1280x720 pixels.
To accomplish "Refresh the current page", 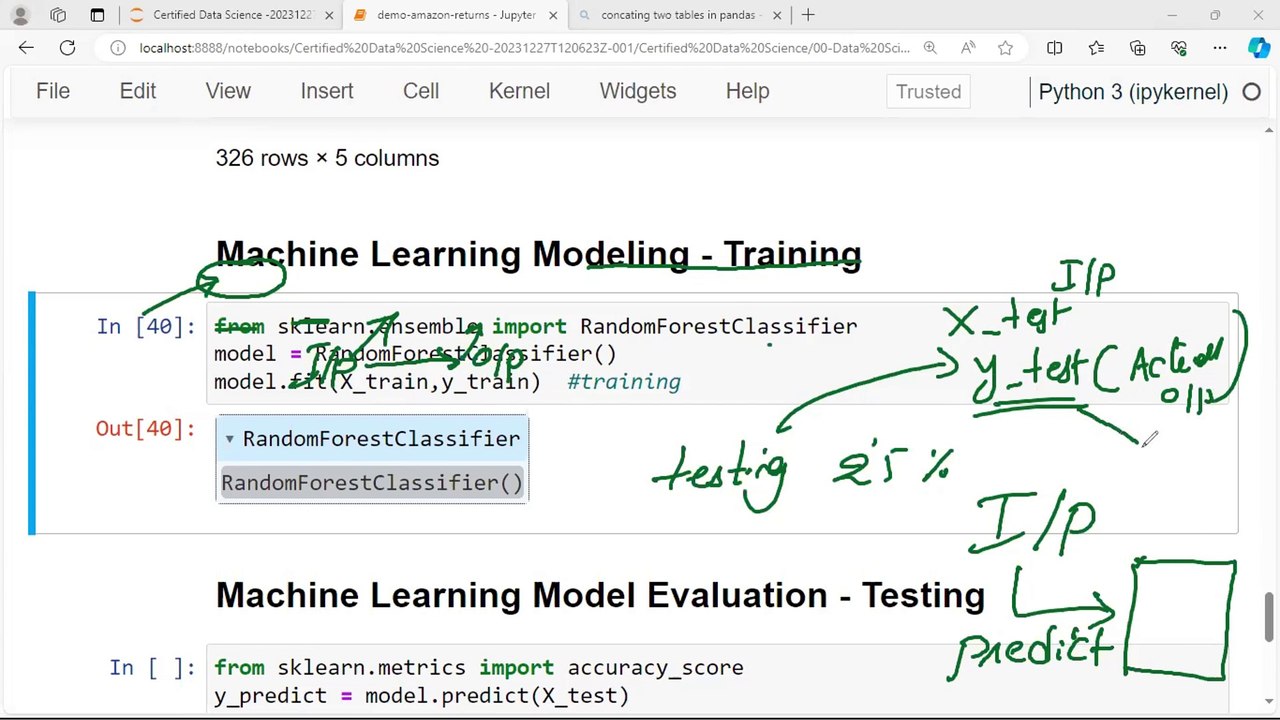I will tap(67, 48).
